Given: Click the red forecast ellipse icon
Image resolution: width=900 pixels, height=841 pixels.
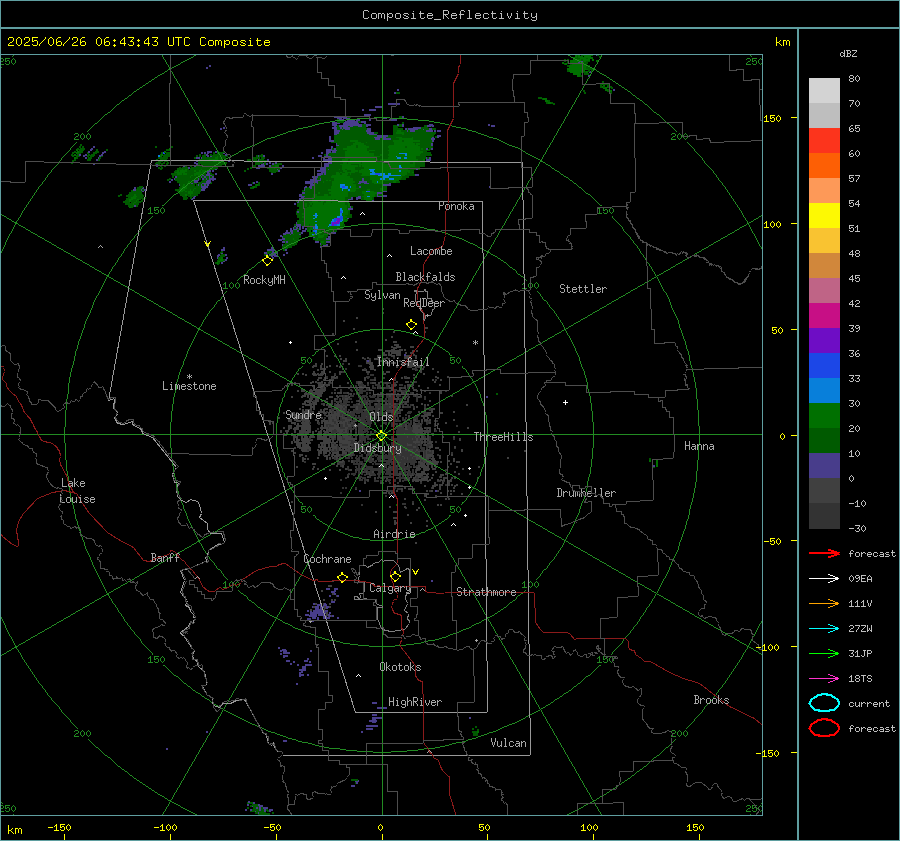Looking at the screenshot, I should [824, 728].
